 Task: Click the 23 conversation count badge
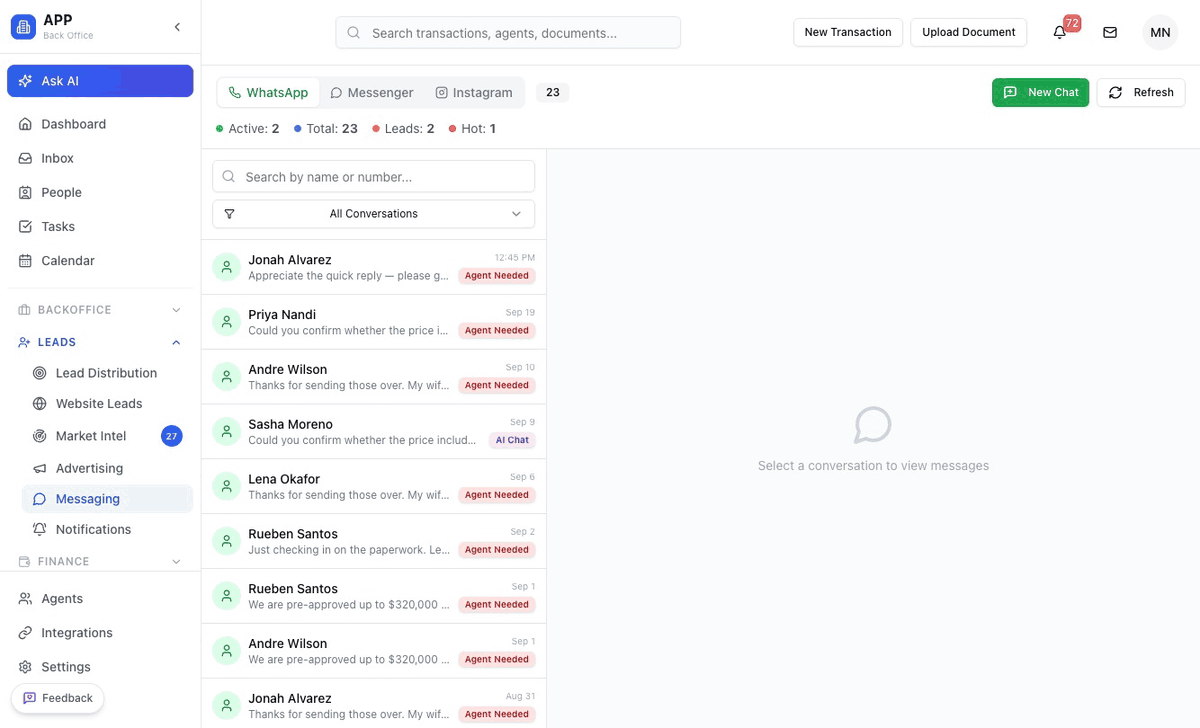tap(553, 92)
